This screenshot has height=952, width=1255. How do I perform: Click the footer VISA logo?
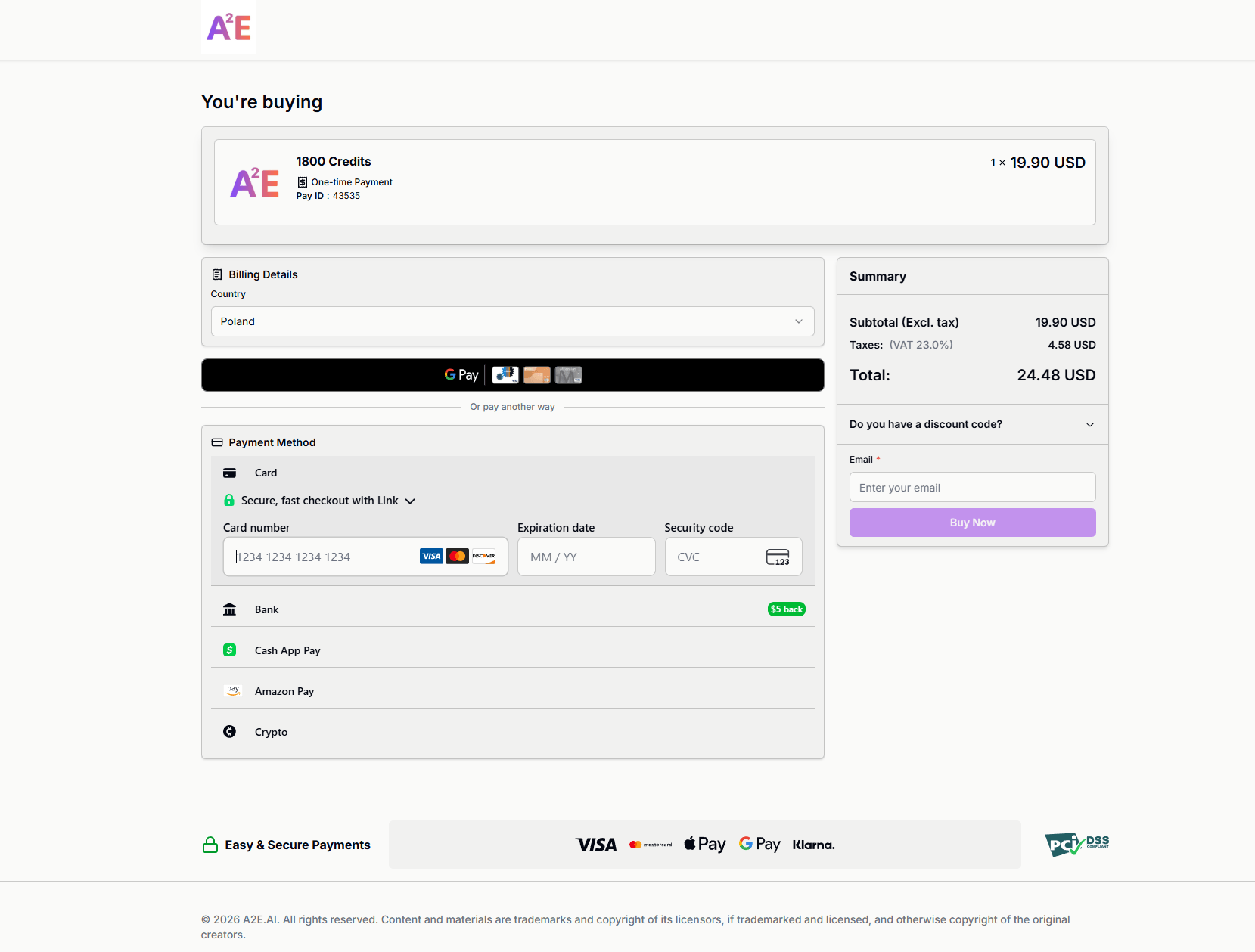pos(596,845)
